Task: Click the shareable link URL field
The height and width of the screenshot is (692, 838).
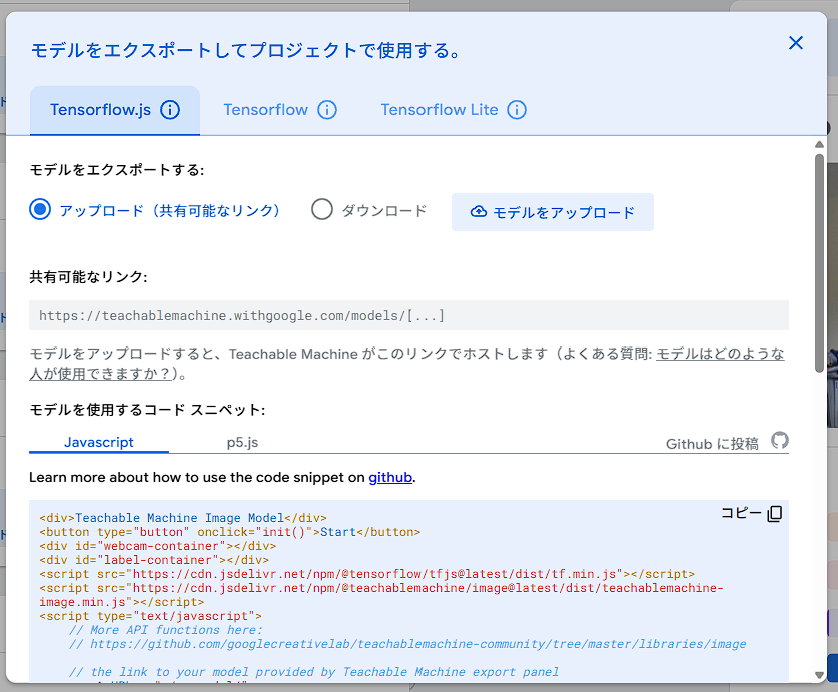Action: coord(409,315)
